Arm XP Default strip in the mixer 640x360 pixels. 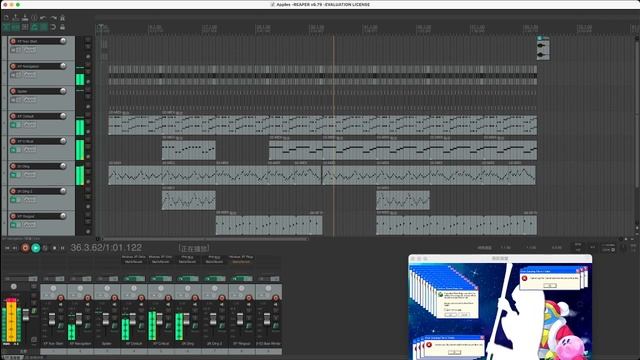pos(141,298)
